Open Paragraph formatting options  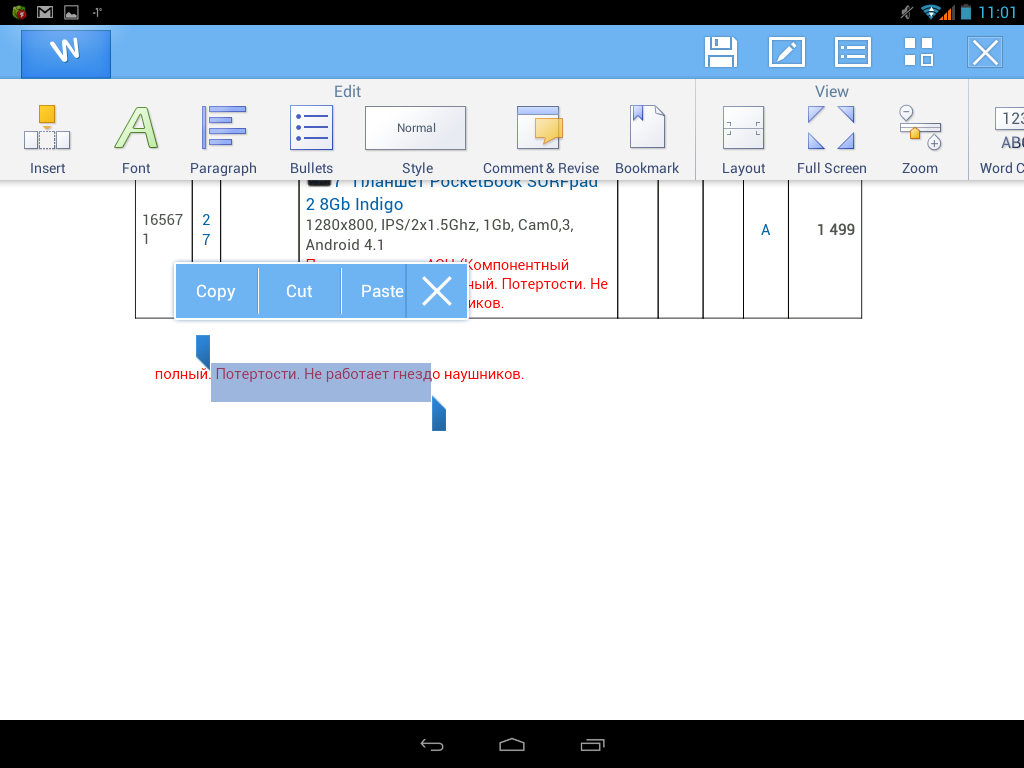coord(223,139)
